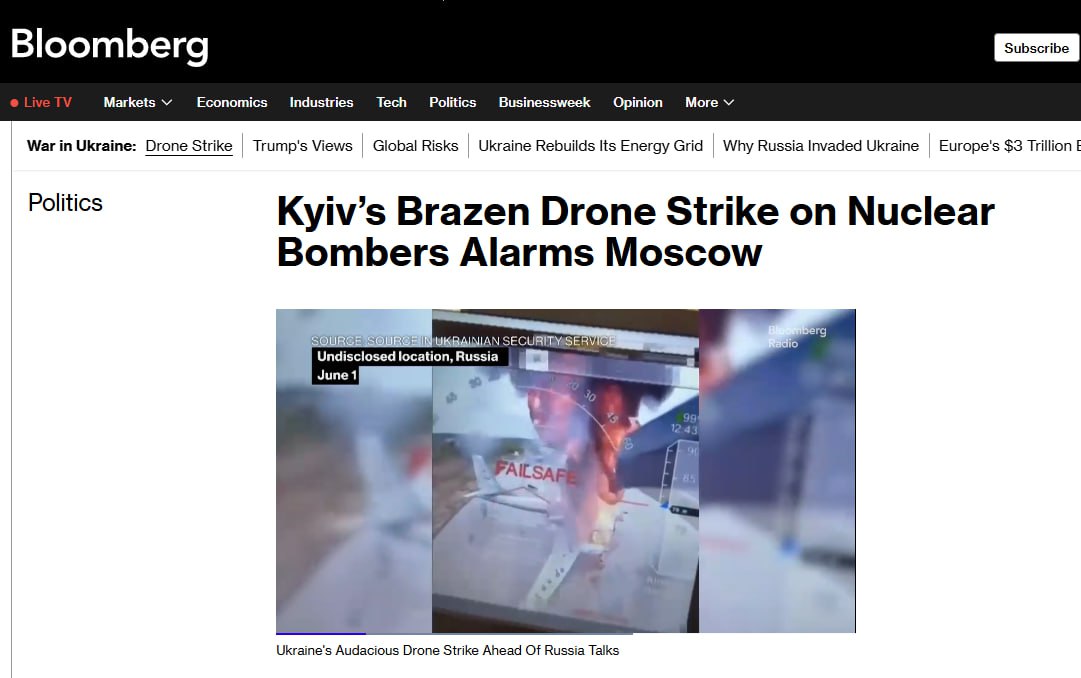Screen dimensions: 1081x678
Task: Open the Trump's Views topic link
Action: point(303,146)
